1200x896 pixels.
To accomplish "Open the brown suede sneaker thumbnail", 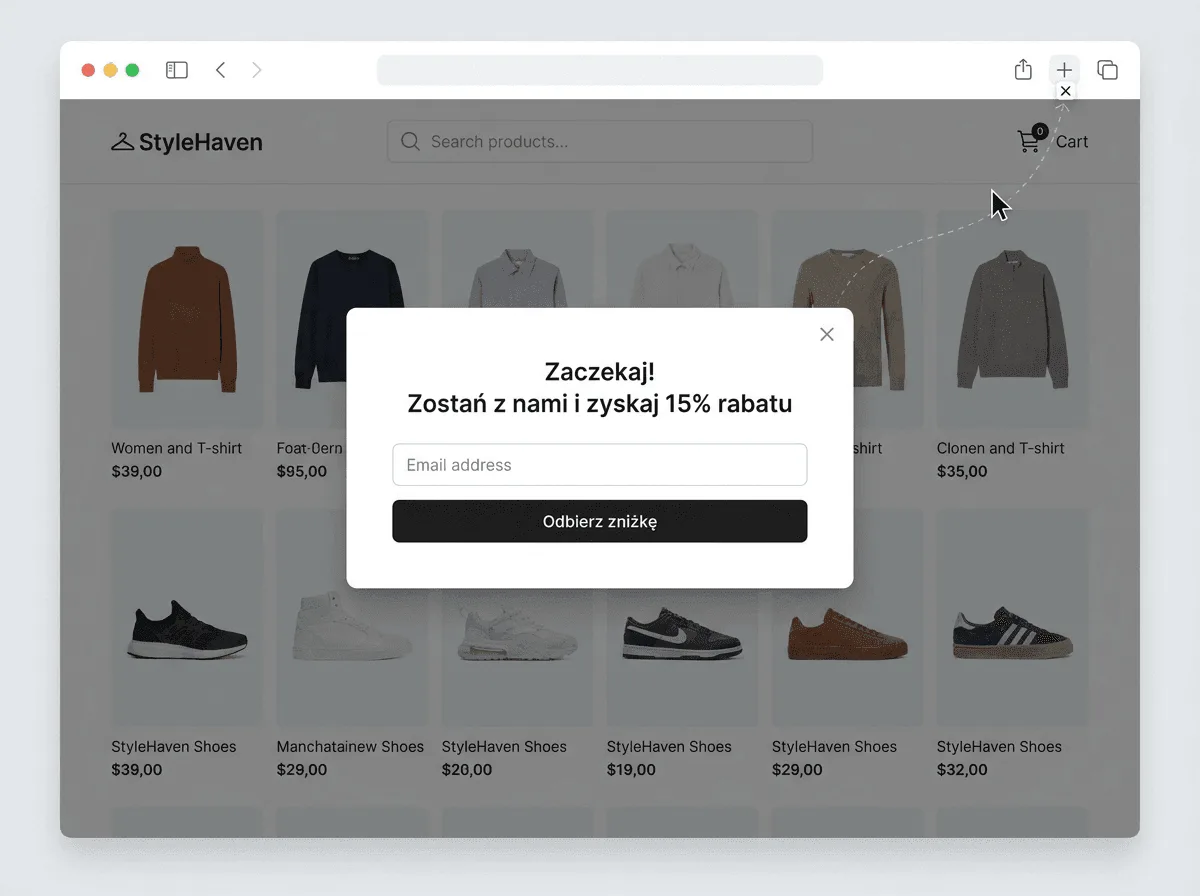I will point(847,618).
